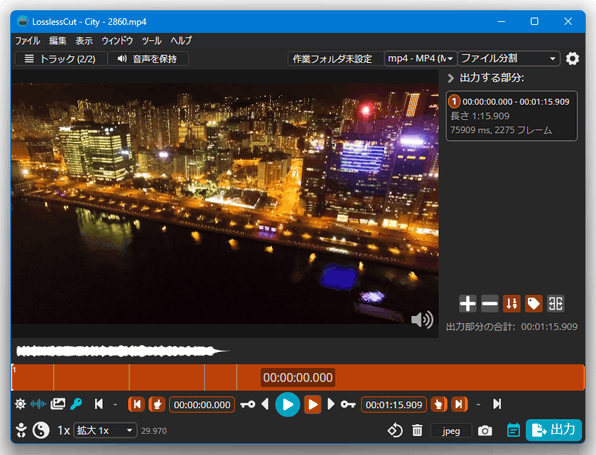Open the 編集 menu
Screen dimensions: 596x455
(57, 41)
